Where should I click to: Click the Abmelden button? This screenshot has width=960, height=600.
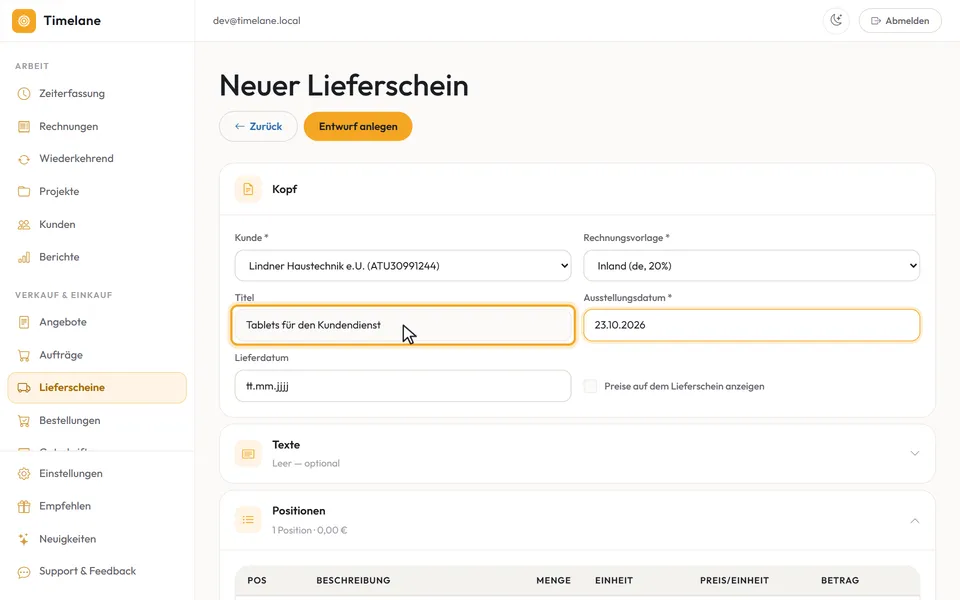(x=900, y=21)
